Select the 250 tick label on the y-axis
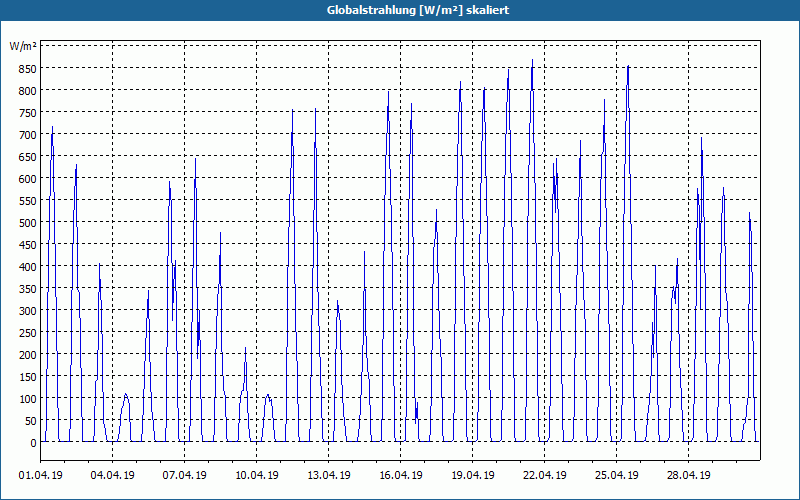Image resolution: width=800 pixels, height=500 pixels. 28,333
